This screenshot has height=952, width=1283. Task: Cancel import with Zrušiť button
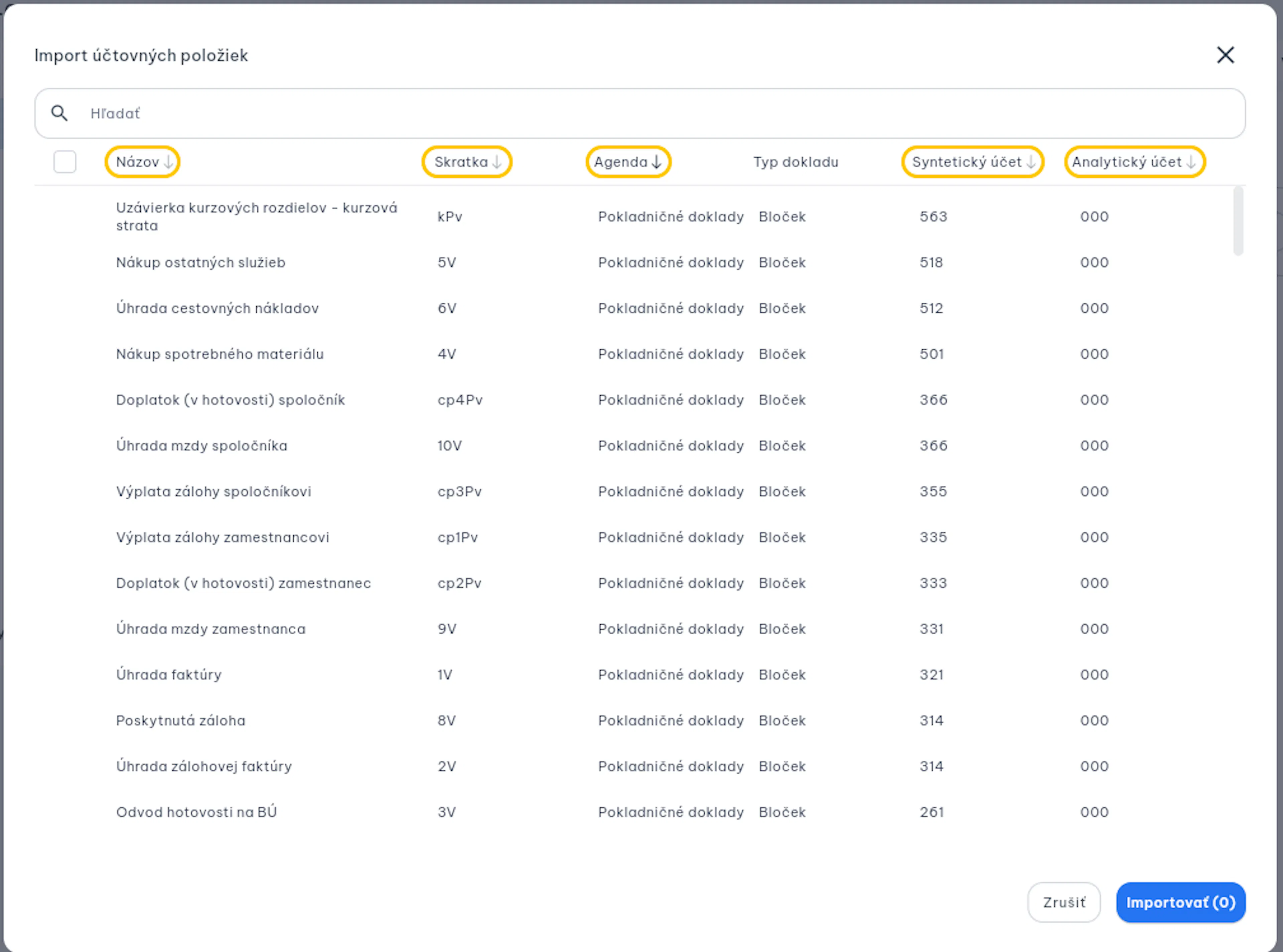pos(1063,903)
